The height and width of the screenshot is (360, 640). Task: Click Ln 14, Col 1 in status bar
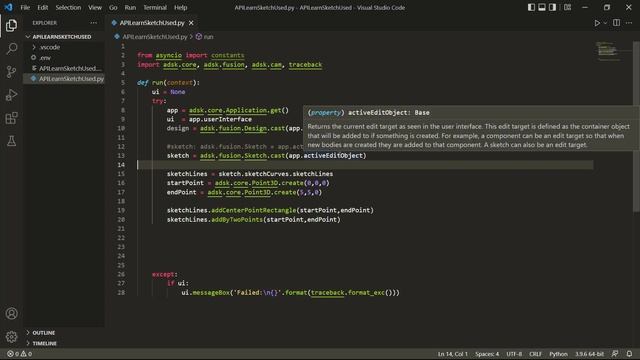(x=453, y=354)
